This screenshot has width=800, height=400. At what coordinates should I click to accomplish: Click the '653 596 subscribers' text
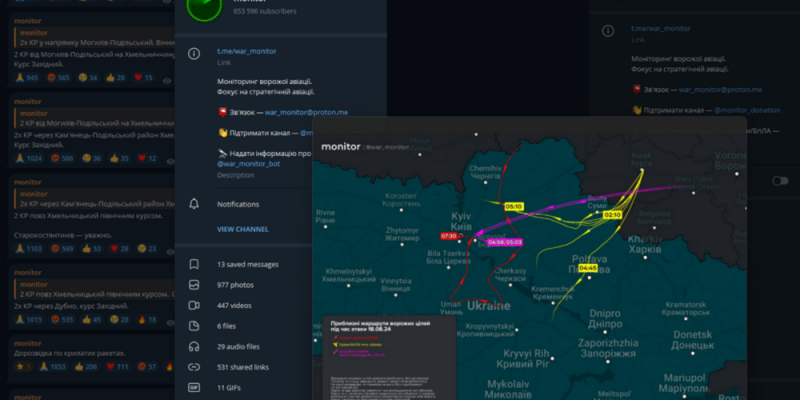(265, 11)
